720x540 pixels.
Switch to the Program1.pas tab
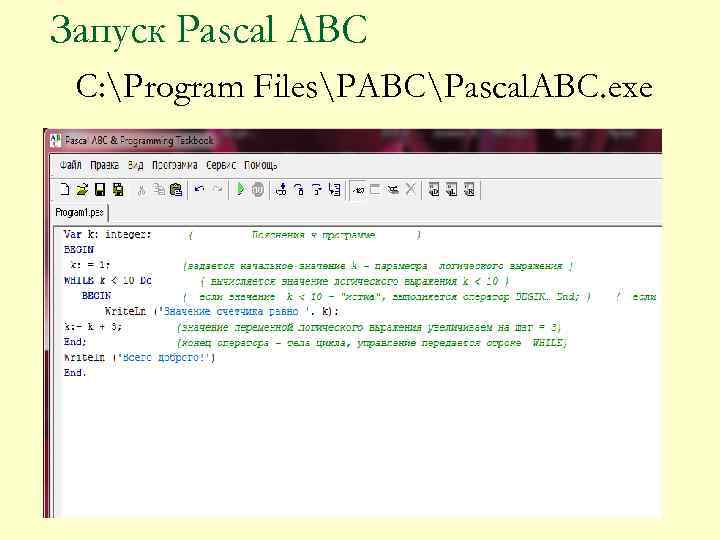tap(79, 212)
